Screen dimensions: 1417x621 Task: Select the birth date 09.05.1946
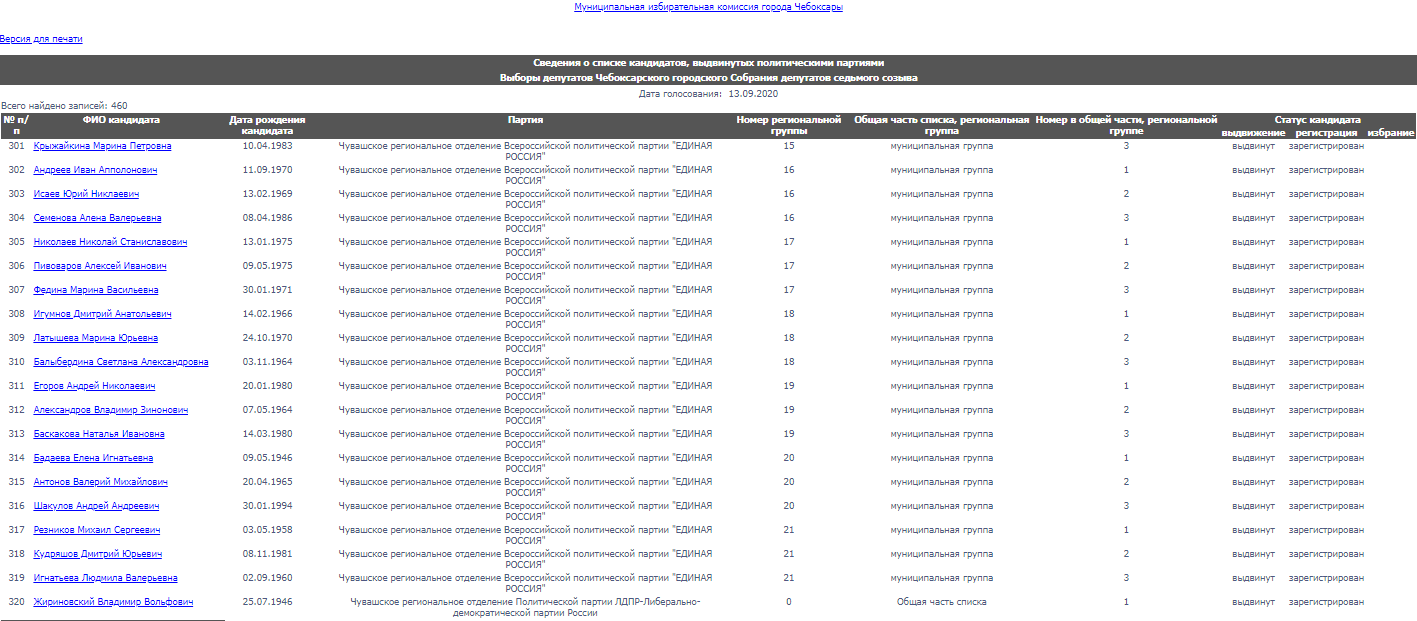point(267,458)
